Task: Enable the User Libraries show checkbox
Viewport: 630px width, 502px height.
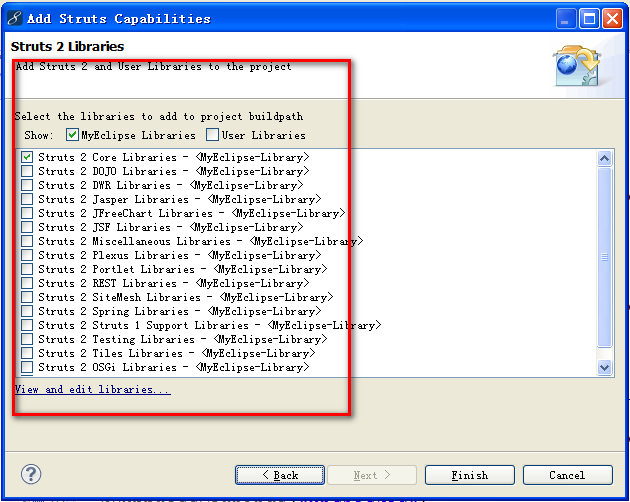Action: (x=212, y=135)
